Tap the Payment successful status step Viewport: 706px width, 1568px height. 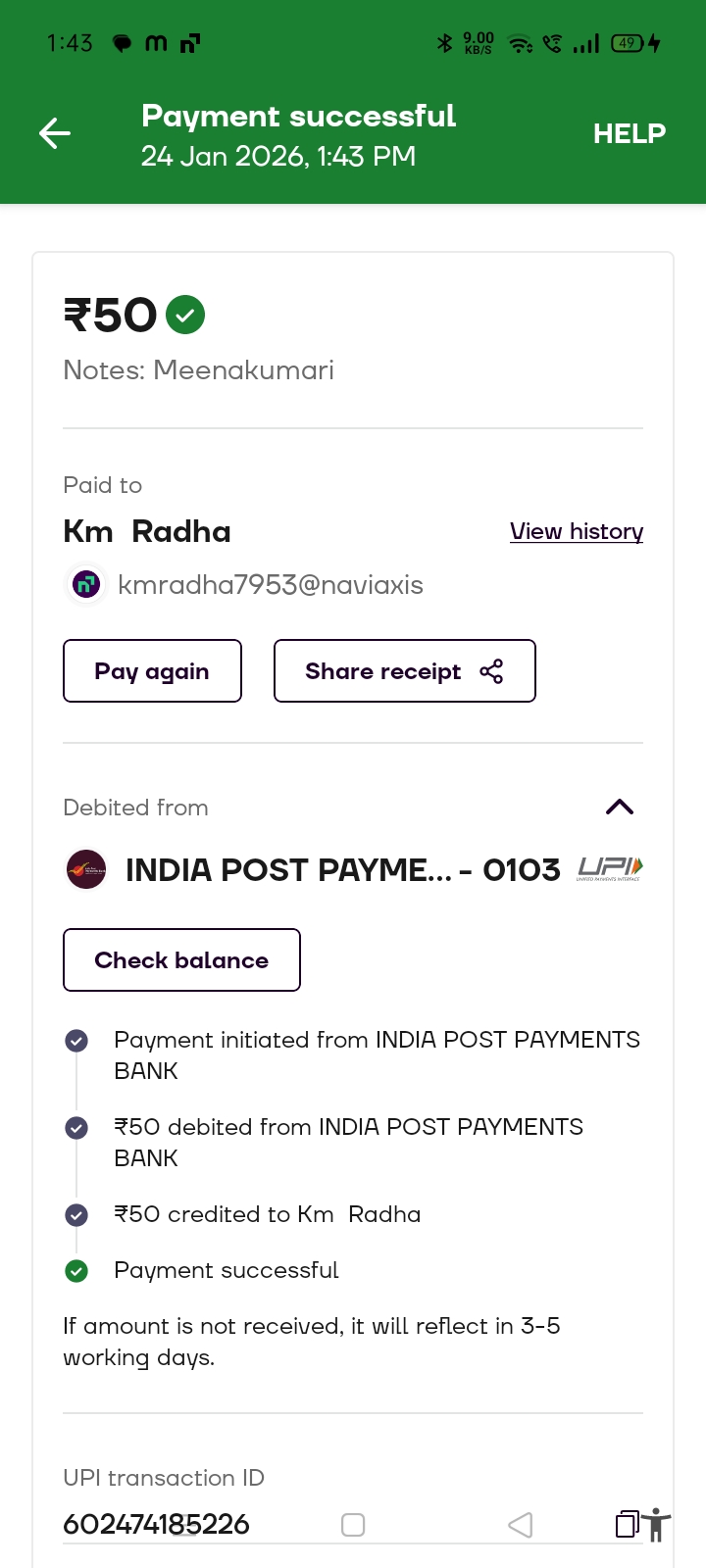coord(226,1270)
